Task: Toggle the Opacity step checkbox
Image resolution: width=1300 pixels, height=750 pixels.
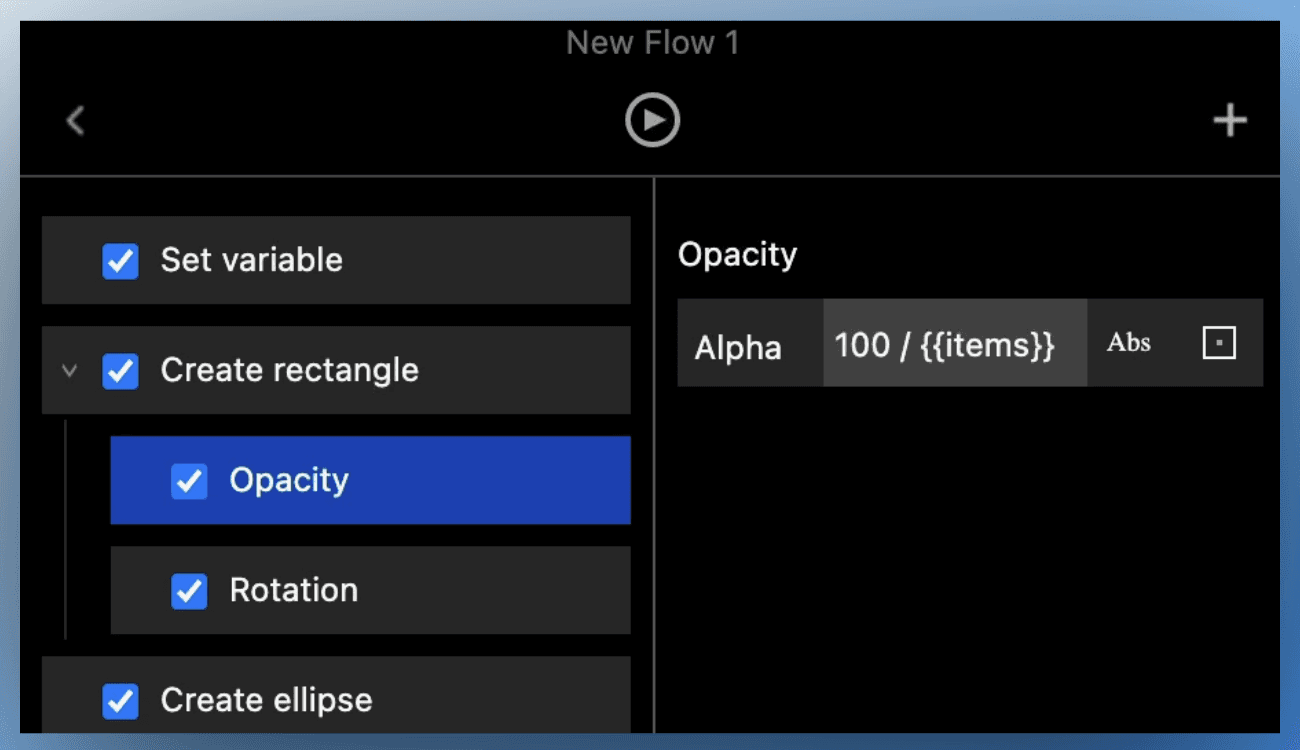Action: pyautogui.click(x=189, y=481)
